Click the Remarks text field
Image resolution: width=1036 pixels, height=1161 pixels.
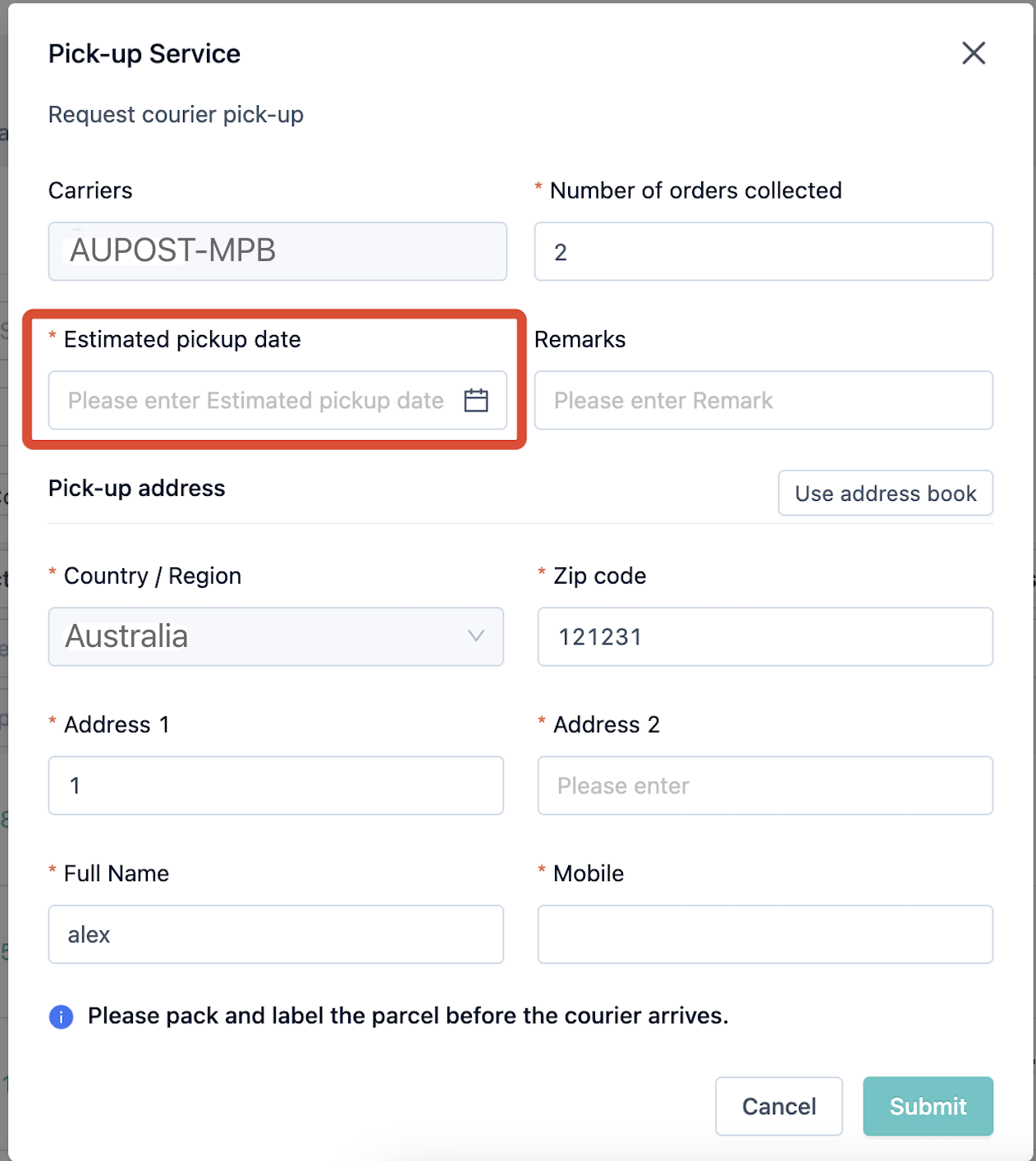763,401
